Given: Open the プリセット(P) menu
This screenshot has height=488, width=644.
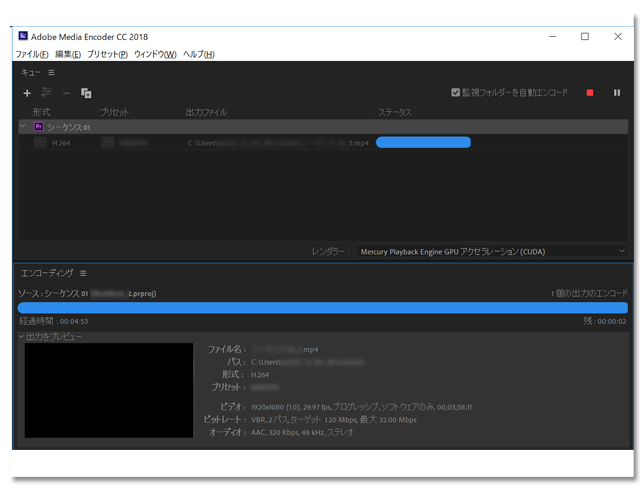Looking at the screenshot, I should (x=108, y=54).
